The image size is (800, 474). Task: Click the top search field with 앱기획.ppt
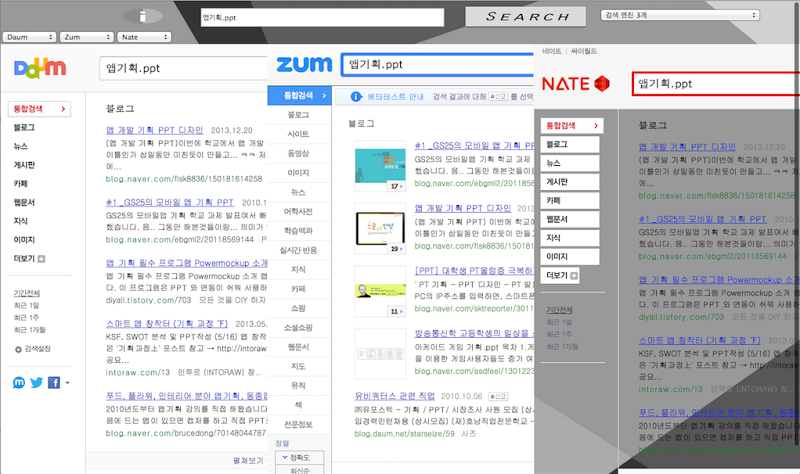pyautogui.click(x=322, y=17)
